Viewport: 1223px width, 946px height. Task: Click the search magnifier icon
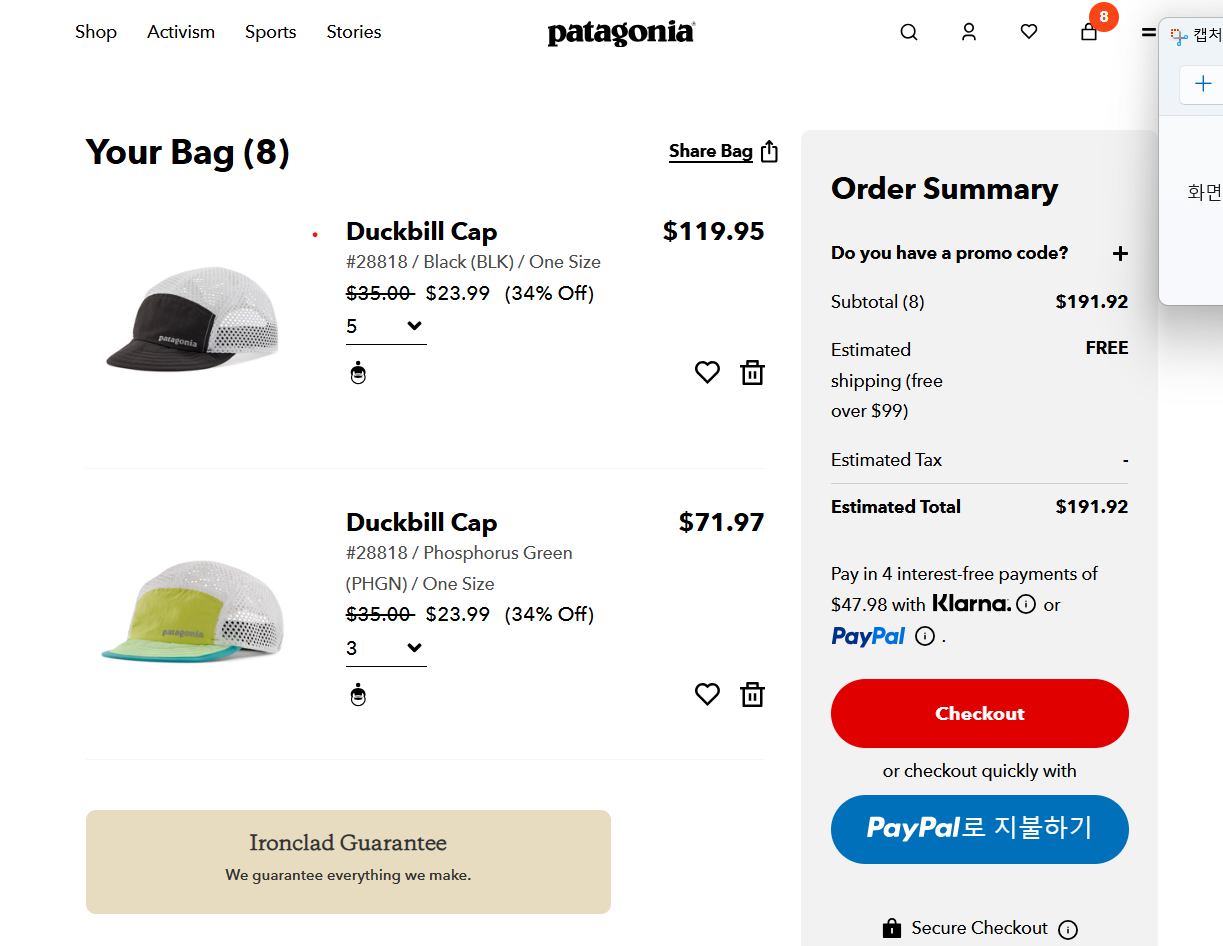coord(908,32)
